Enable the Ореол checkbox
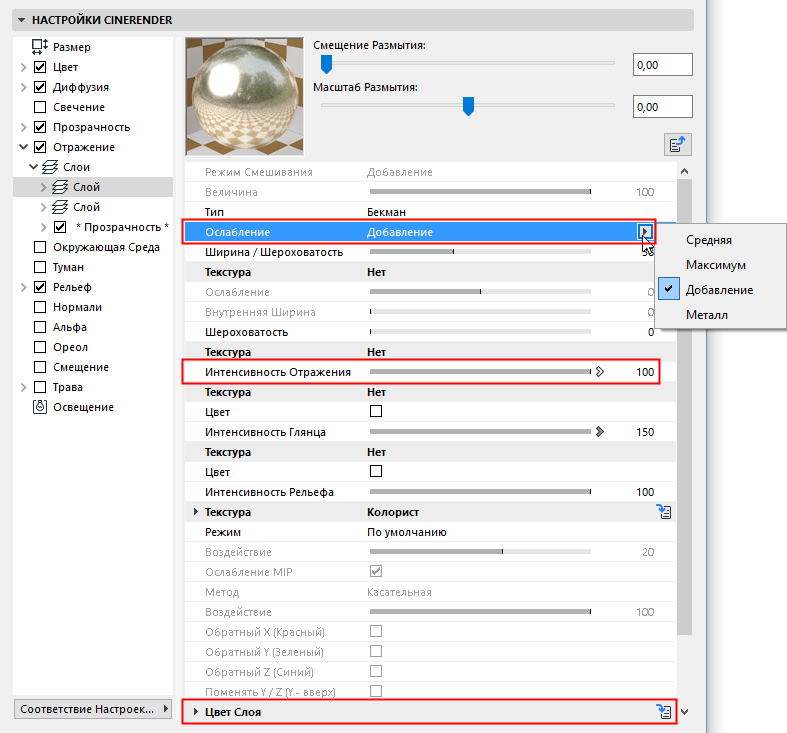Image resolution: width=787 pixels, height=733 pixels. point(40,347)
